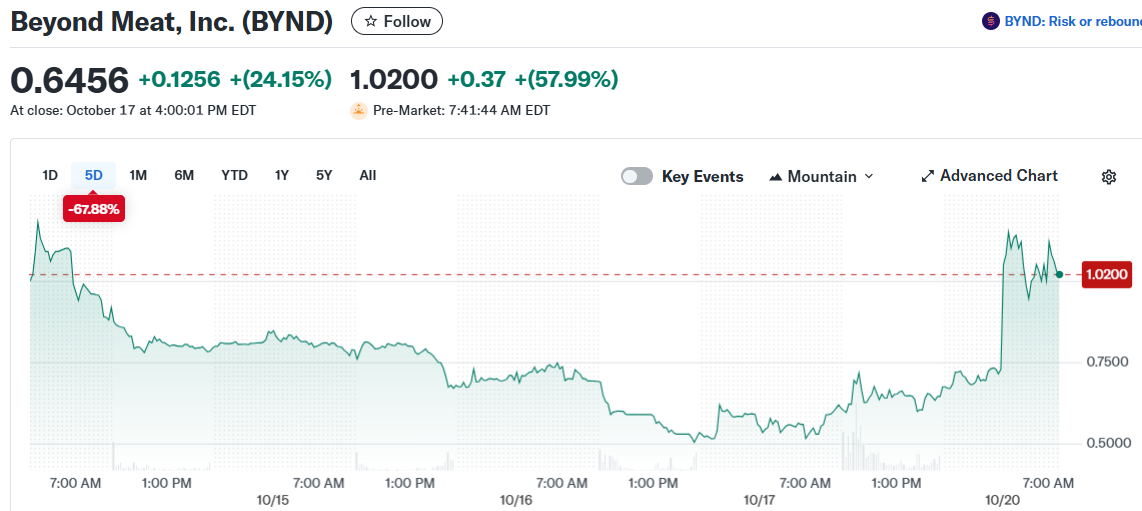Toggle the Key Events switch
This screenshot has height=511, width=1142.
point(637,176)
